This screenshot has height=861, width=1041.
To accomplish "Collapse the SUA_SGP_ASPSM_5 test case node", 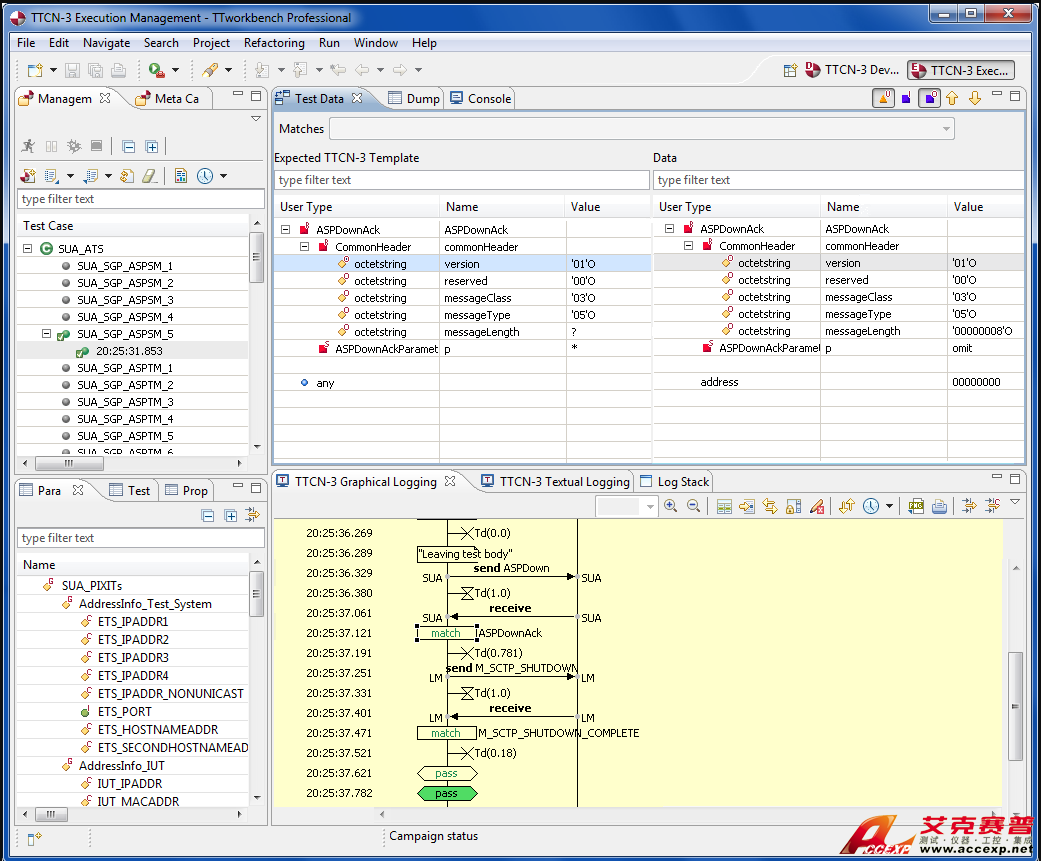I will [47, 334].
